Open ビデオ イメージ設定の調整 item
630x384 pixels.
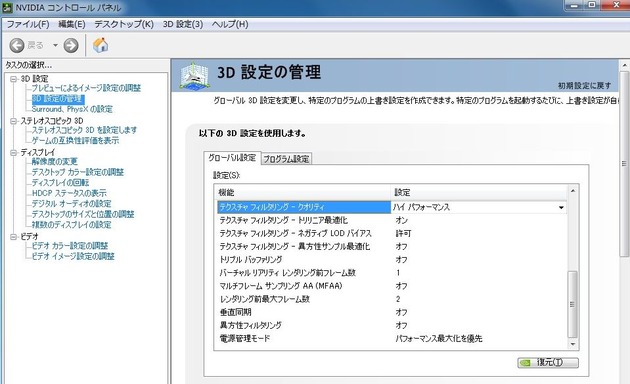[73, 256]
